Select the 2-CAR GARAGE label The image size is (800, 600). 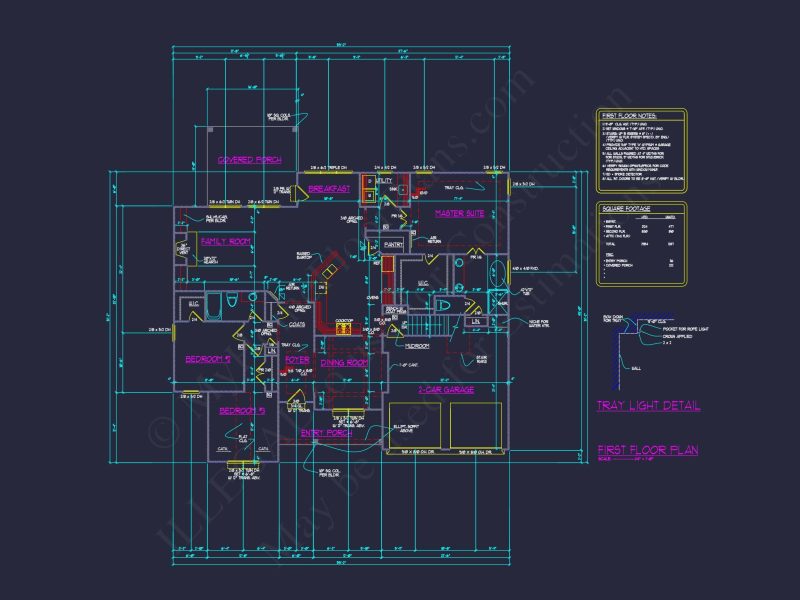[x=446, y=390]
